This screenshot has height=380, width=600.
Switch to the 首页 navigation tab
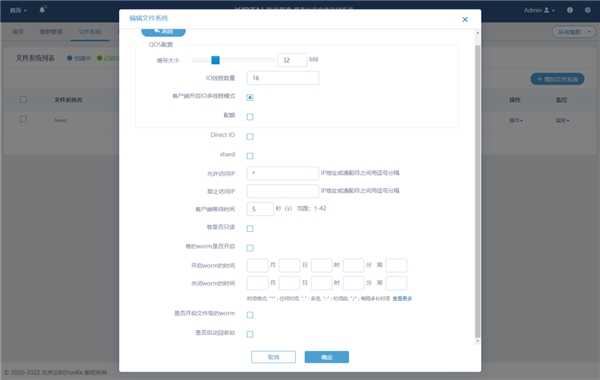point(18,32)
